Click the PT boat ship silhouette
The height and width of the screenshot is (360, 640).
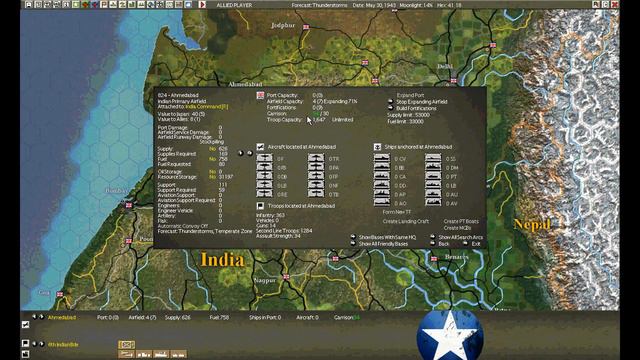point(433,176)
